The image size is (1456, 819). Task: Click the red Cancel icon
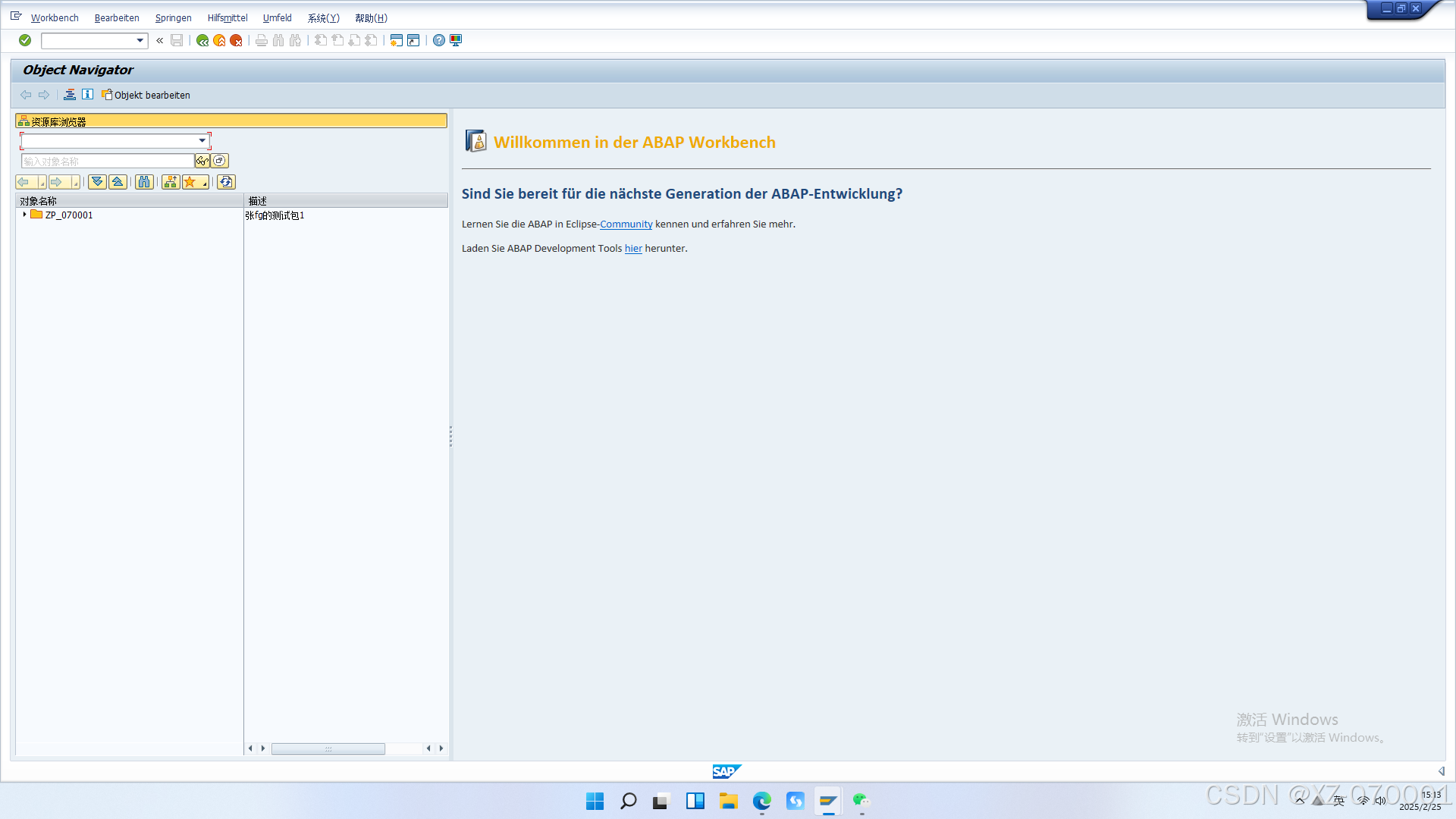(x=237, y=40)
